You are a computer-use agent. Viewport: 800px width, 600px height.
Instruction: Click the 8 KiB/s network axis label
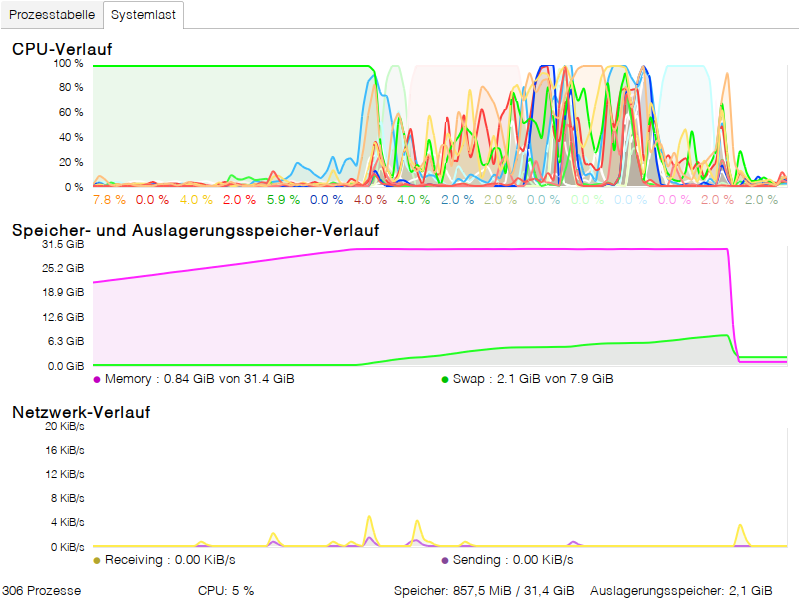click(x=67, y=498)
